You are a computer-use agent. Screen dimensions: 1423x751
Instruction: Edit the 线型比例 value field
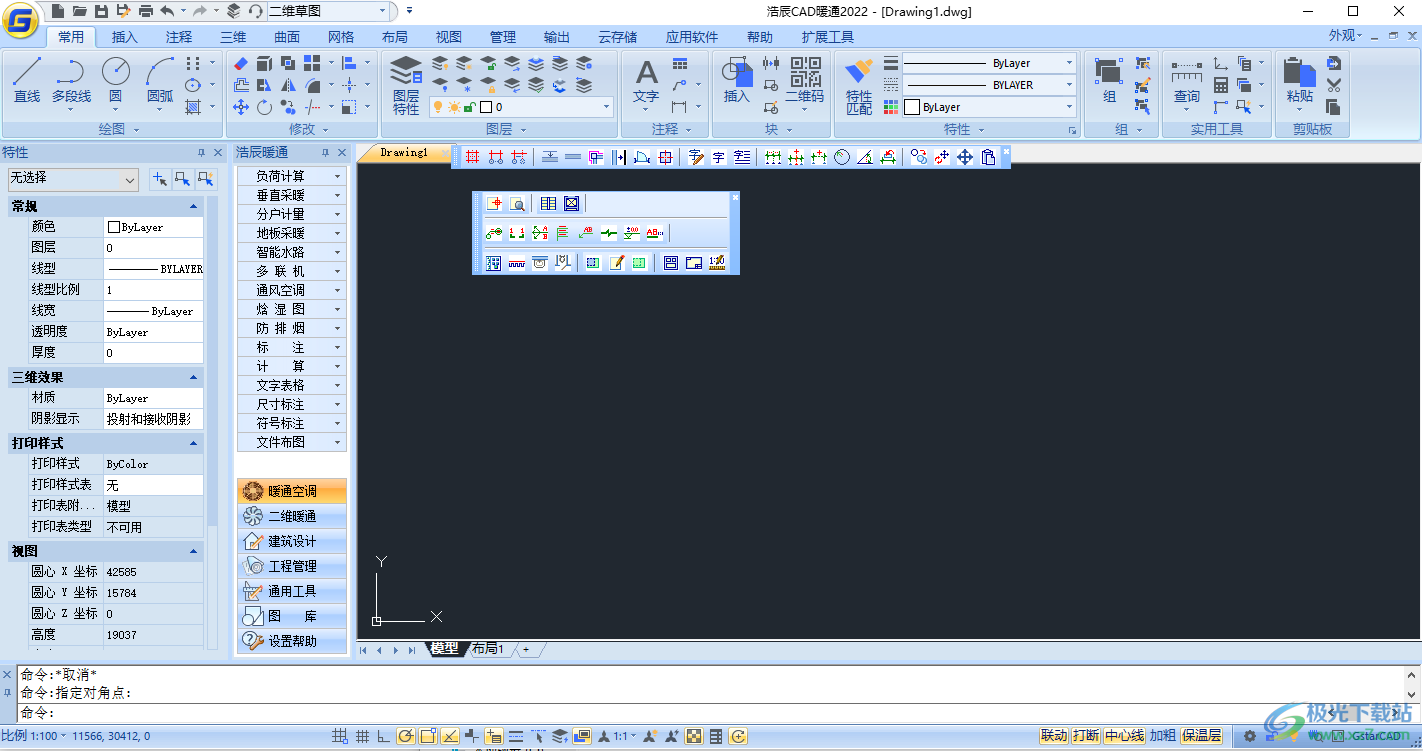tap(153, 290)
